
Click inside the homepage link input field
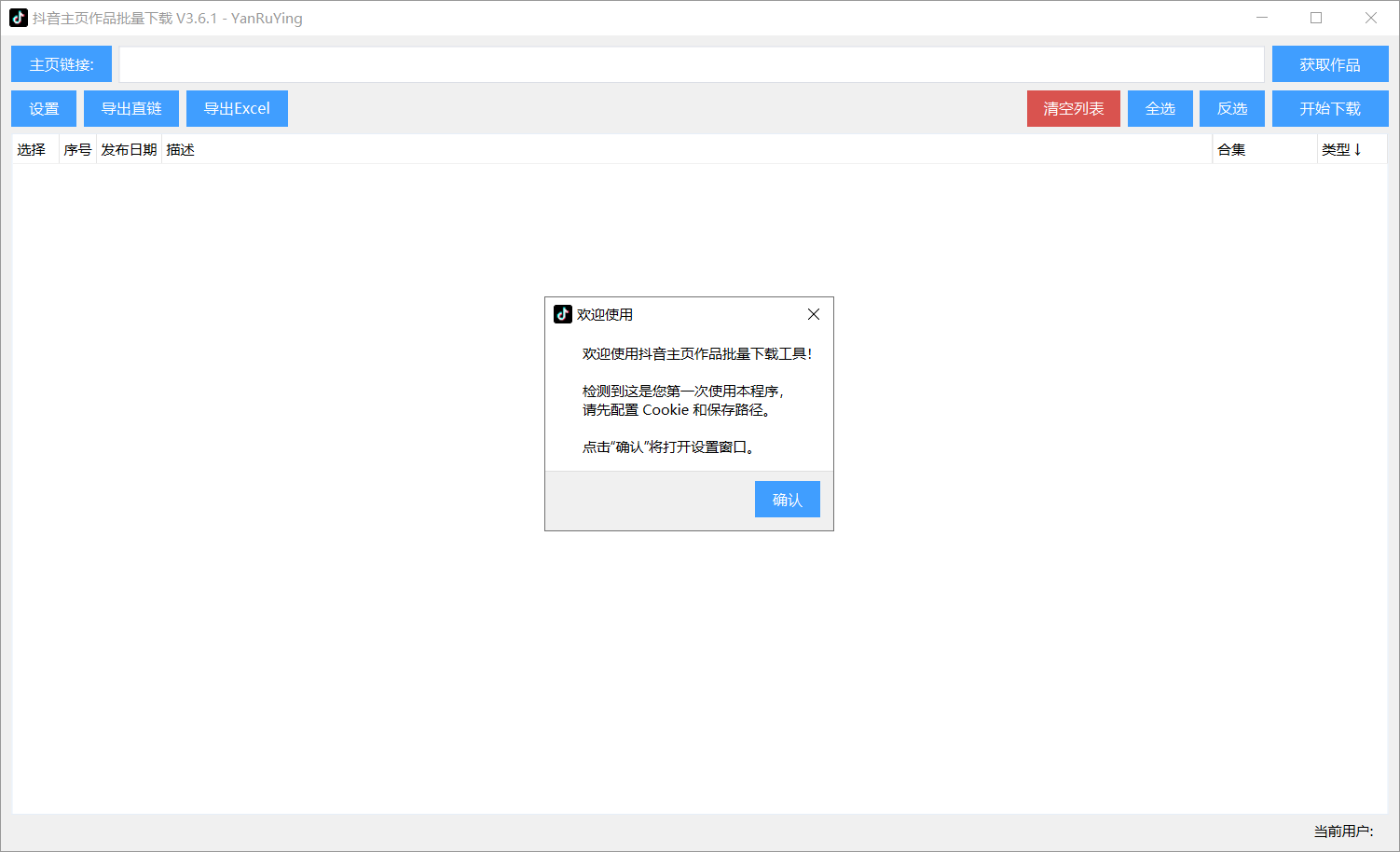click(x=692, y=63)
